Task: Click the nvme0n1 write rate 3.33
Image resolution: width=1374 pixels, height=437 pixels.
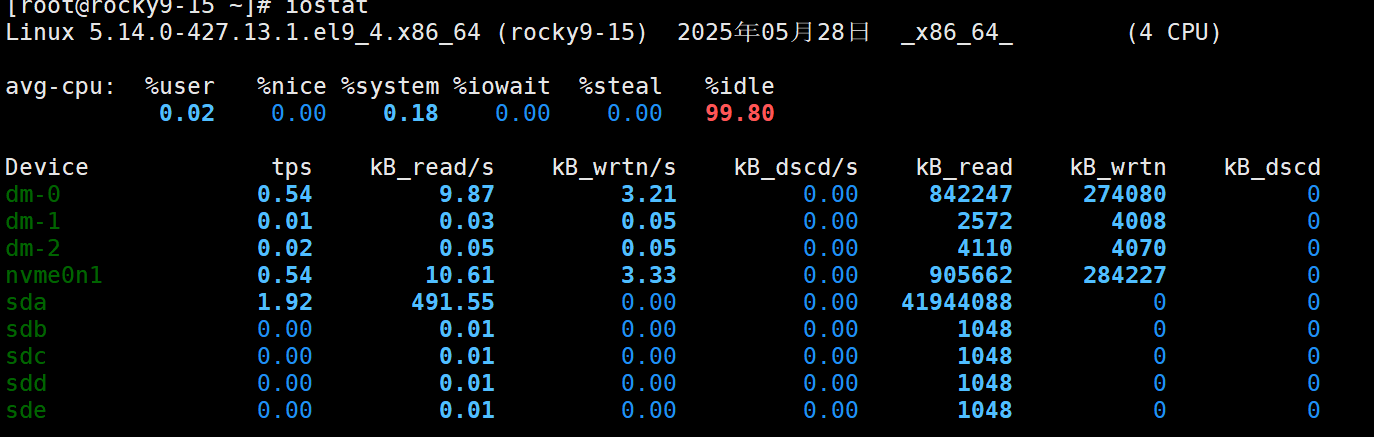Action: (649, 275)
